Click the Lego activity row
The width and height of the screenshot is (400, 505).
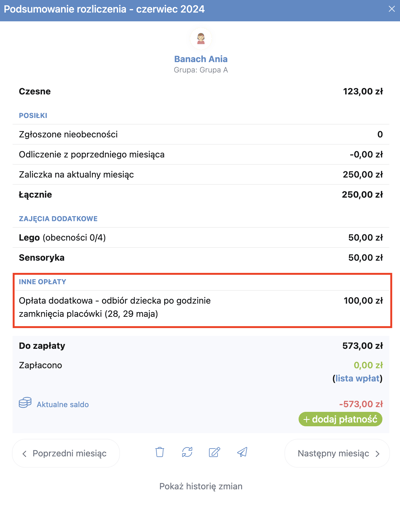tap(201, 238)
